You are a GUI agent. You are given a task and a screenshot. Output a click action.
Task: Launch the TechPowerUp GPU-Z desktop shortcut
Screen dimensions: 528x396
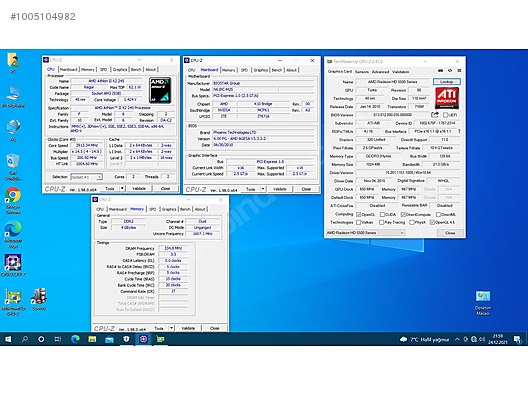tap(13, 302)
